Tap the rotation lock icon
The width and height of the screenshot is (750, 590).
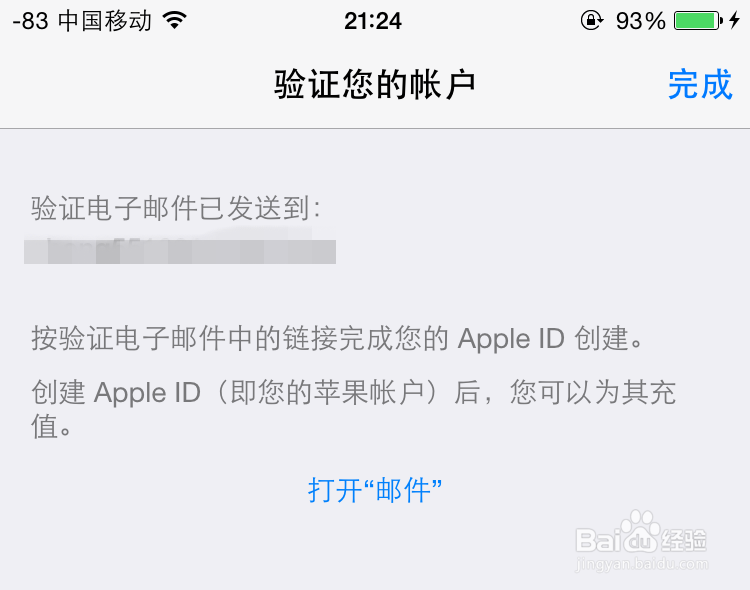pyautogui.click(x=592, y=21)
